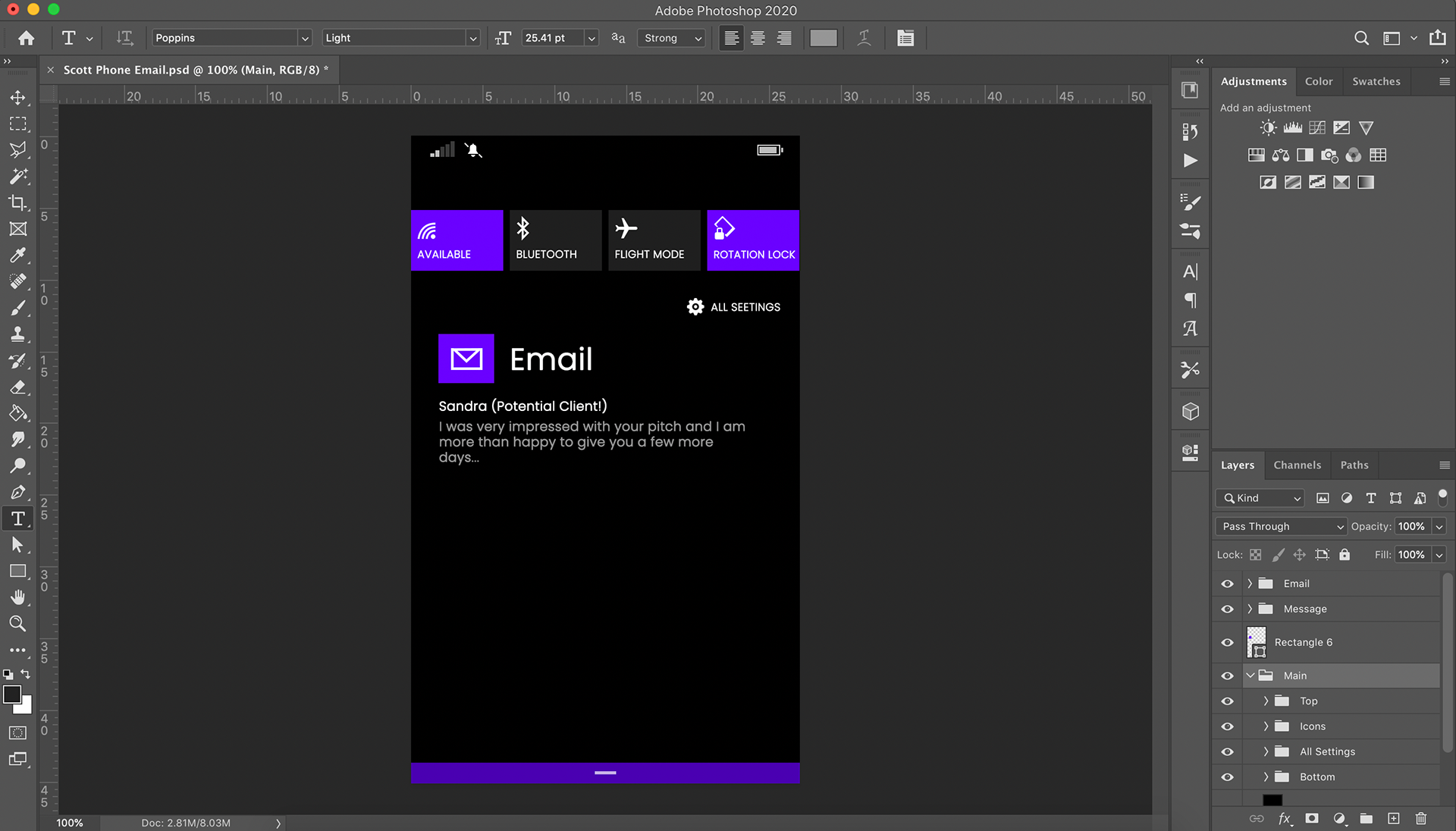
Task: Select the Horizontal Type tool in toolbox
Action: [17, 519]
